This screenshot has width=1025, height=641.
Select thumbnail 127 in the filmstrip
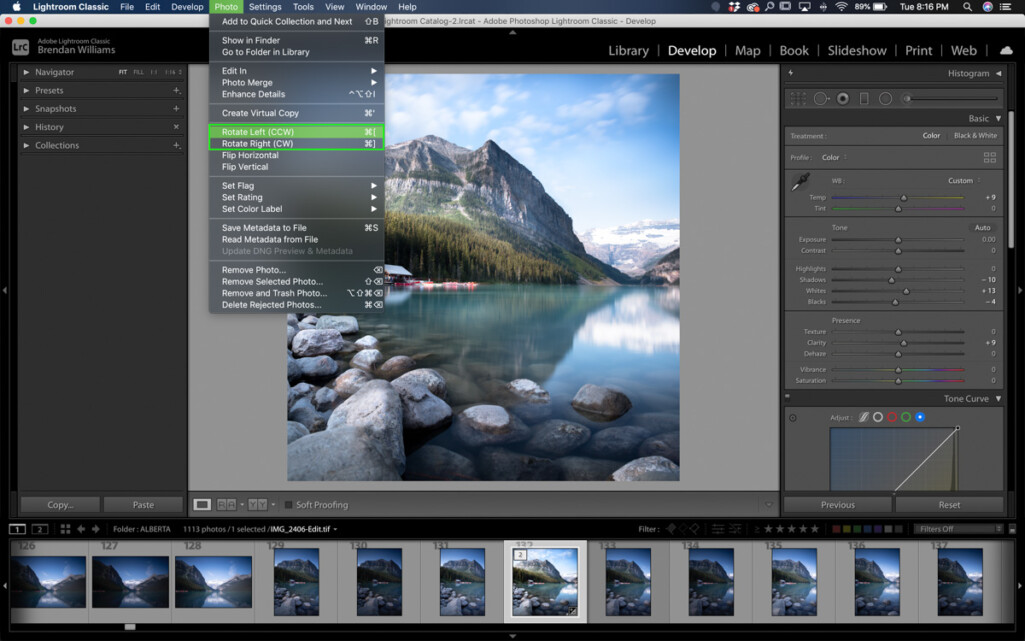click(130, 580)
